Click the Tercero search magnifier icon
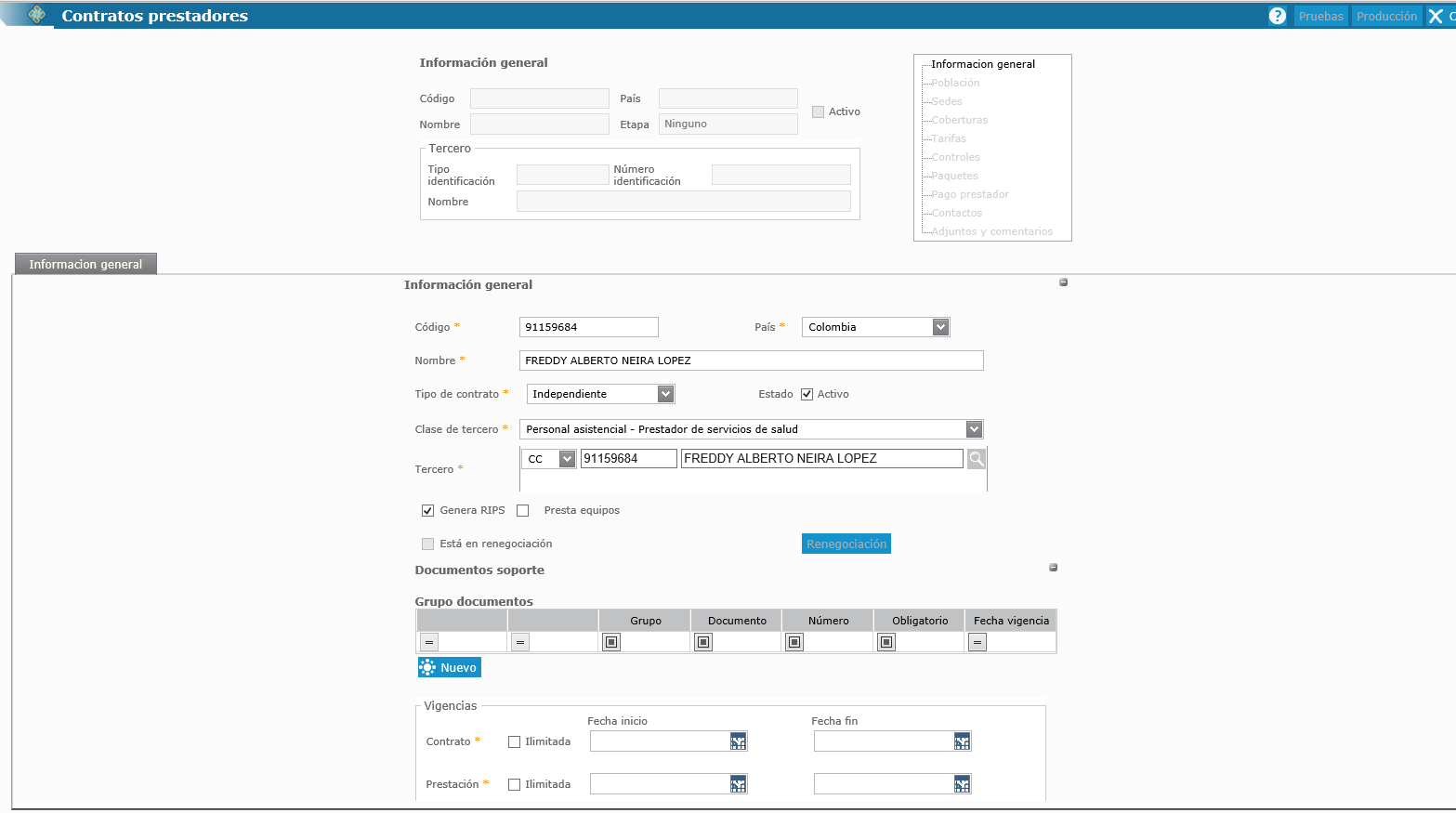 [976, 458]
